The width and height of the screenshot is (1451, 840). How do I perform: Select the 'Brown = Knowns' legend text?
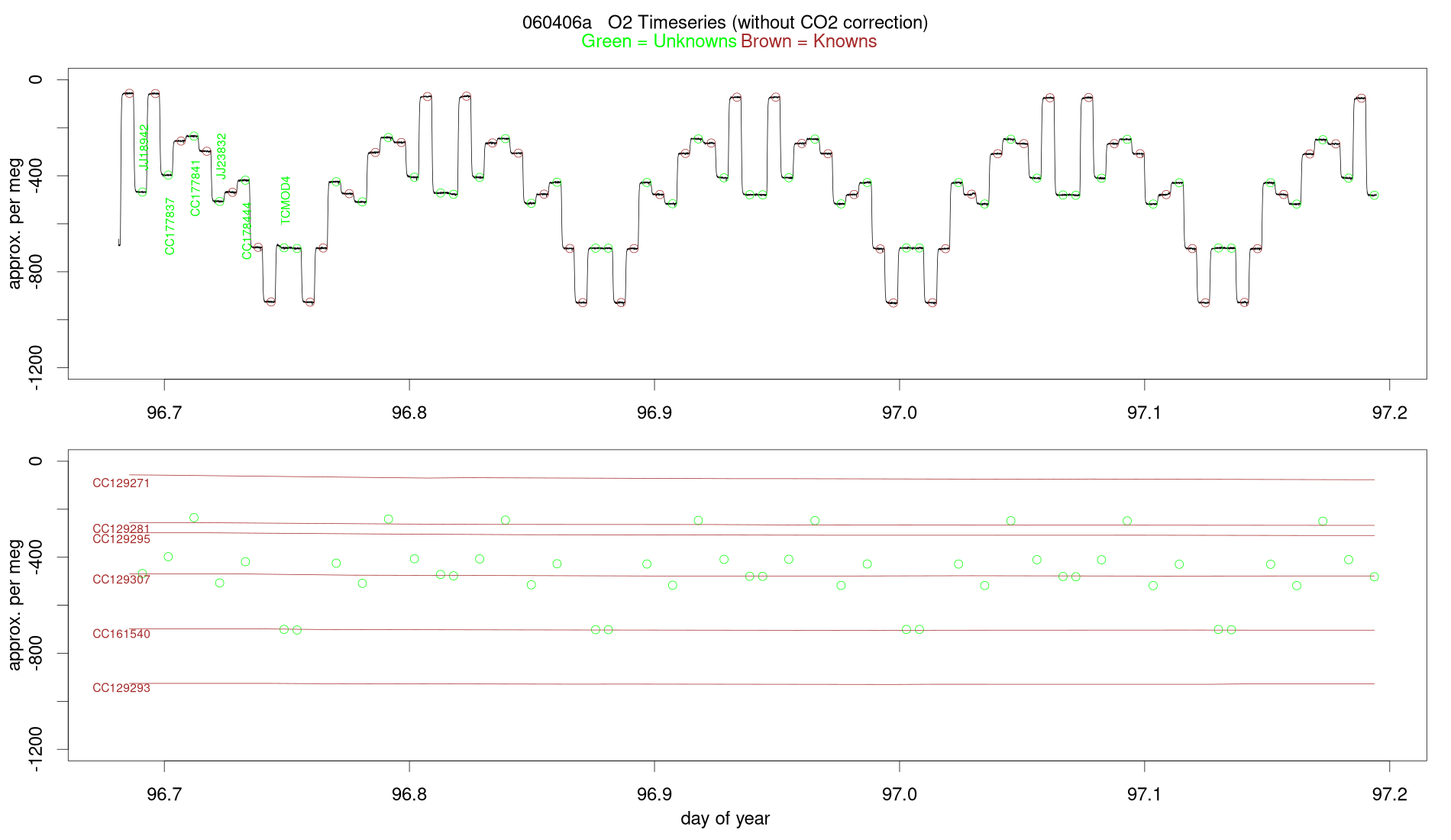tap(809, 42)
